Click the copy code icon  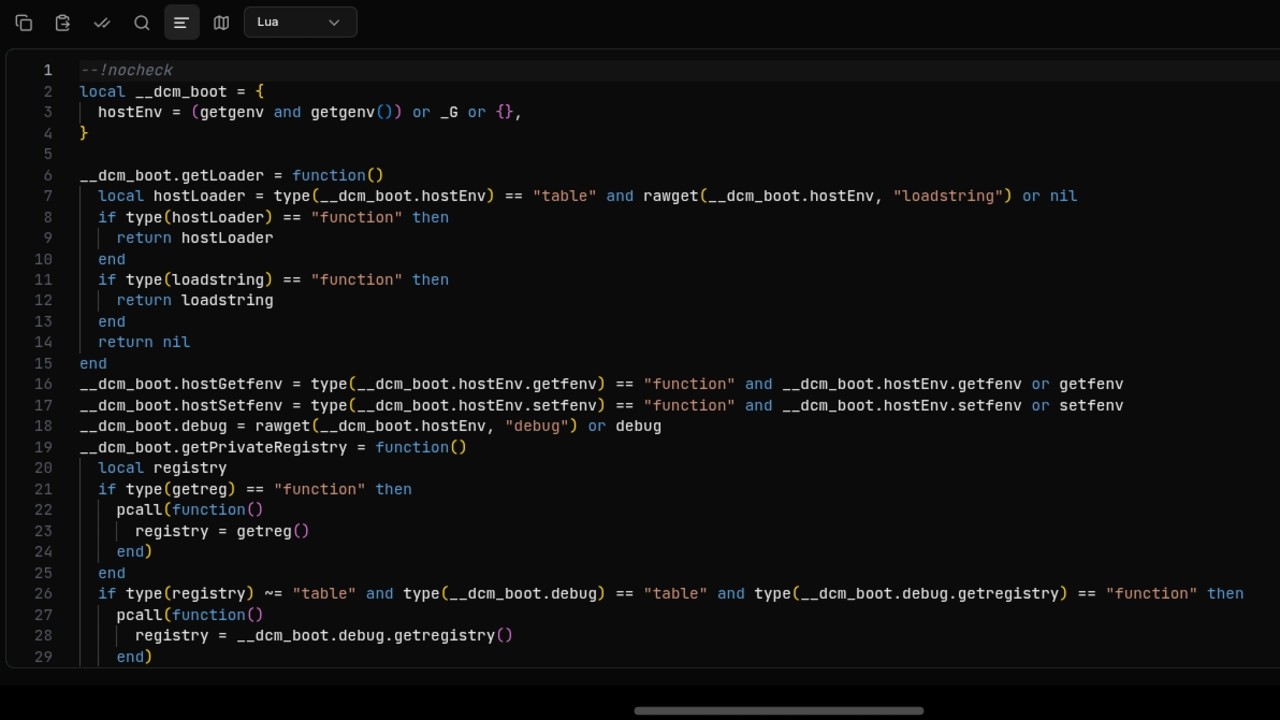coord(23,22)
